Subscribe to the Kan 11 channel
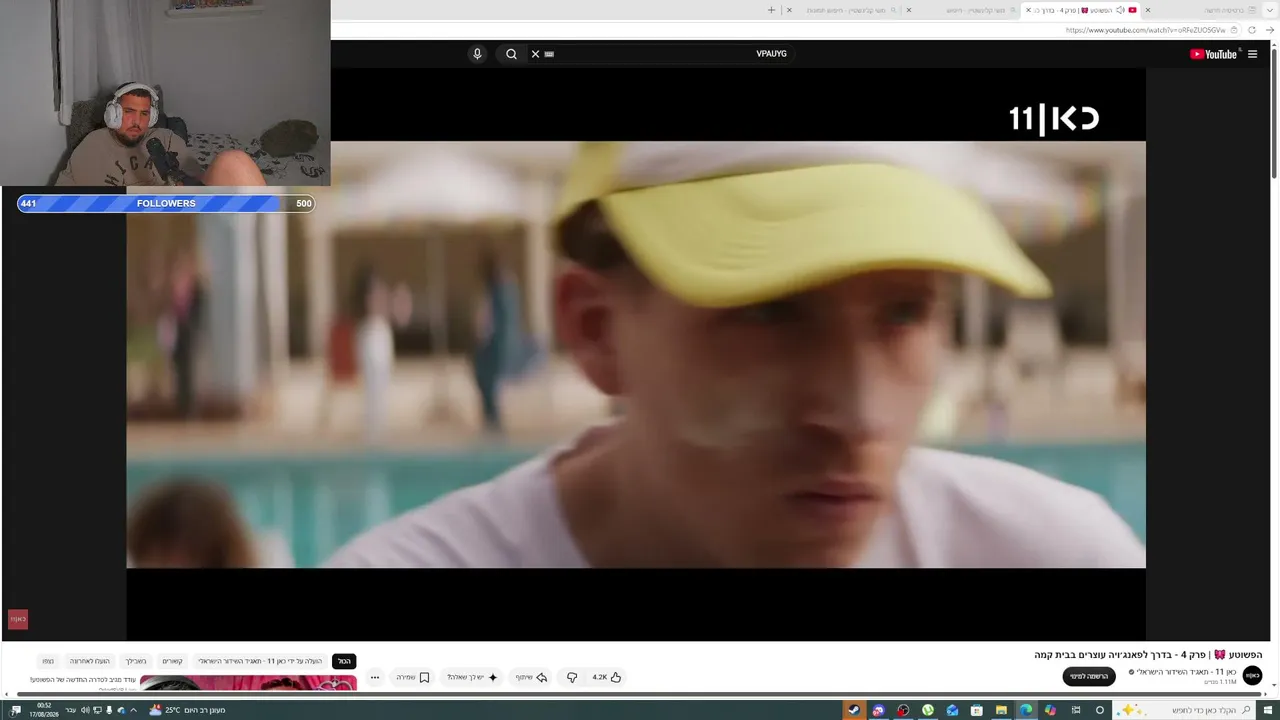Viewport: 1280px width, 720px height. tap(1089, 677)
